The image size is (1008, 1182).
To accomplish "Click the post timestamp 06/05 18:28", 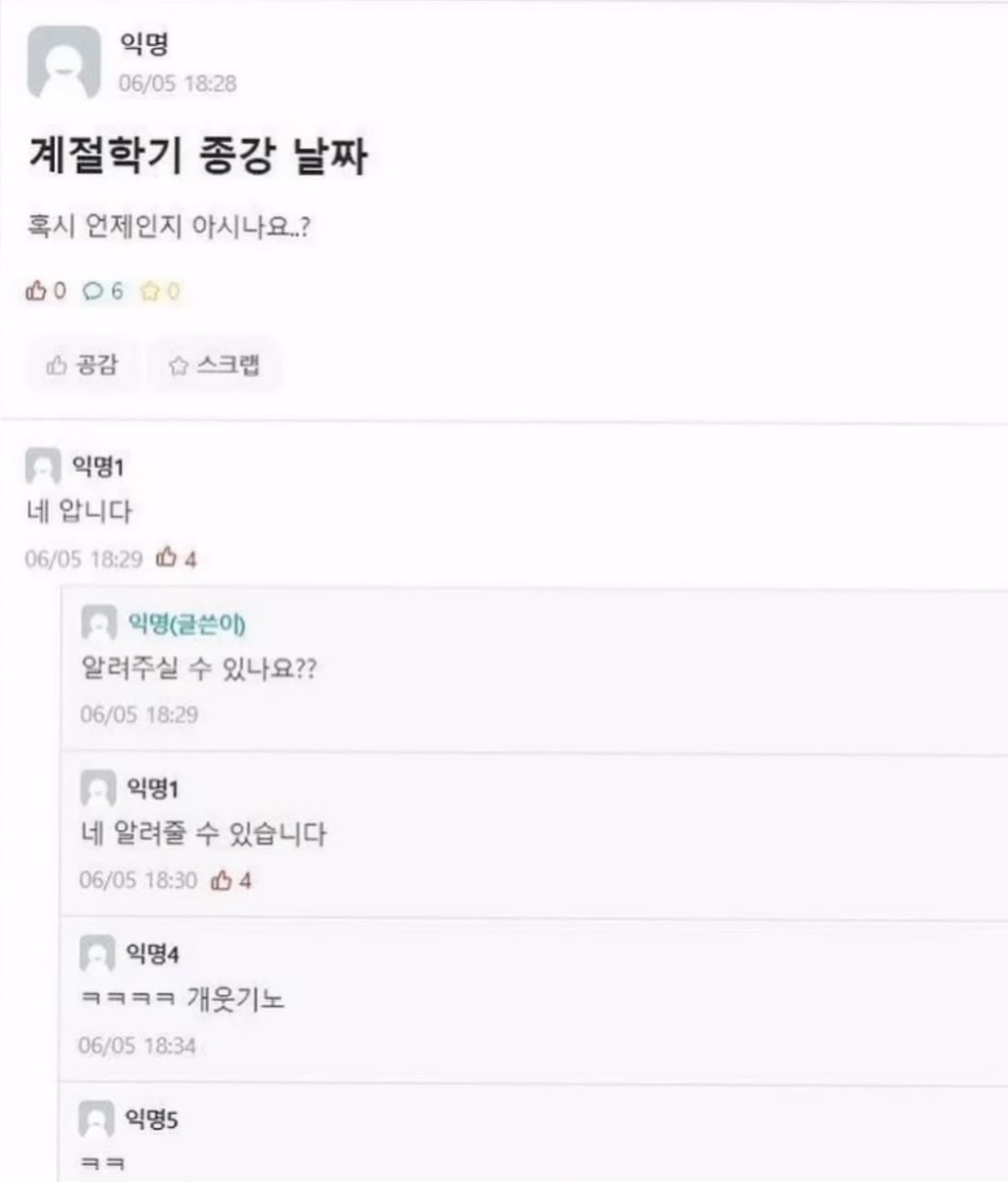I will pos(177,84).
